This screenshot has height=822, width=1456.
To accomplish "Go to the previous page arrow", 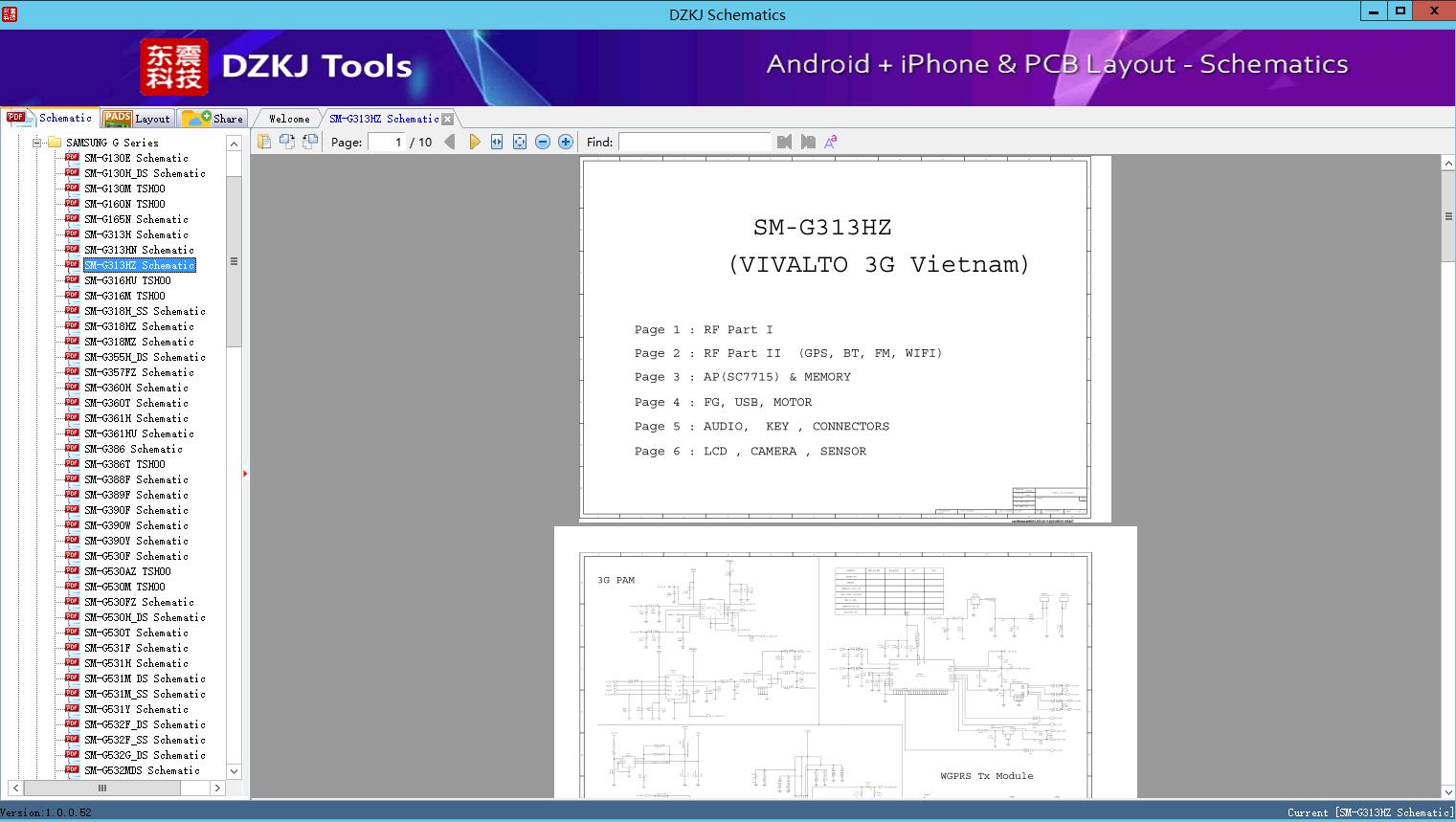I will coord(450,142).
